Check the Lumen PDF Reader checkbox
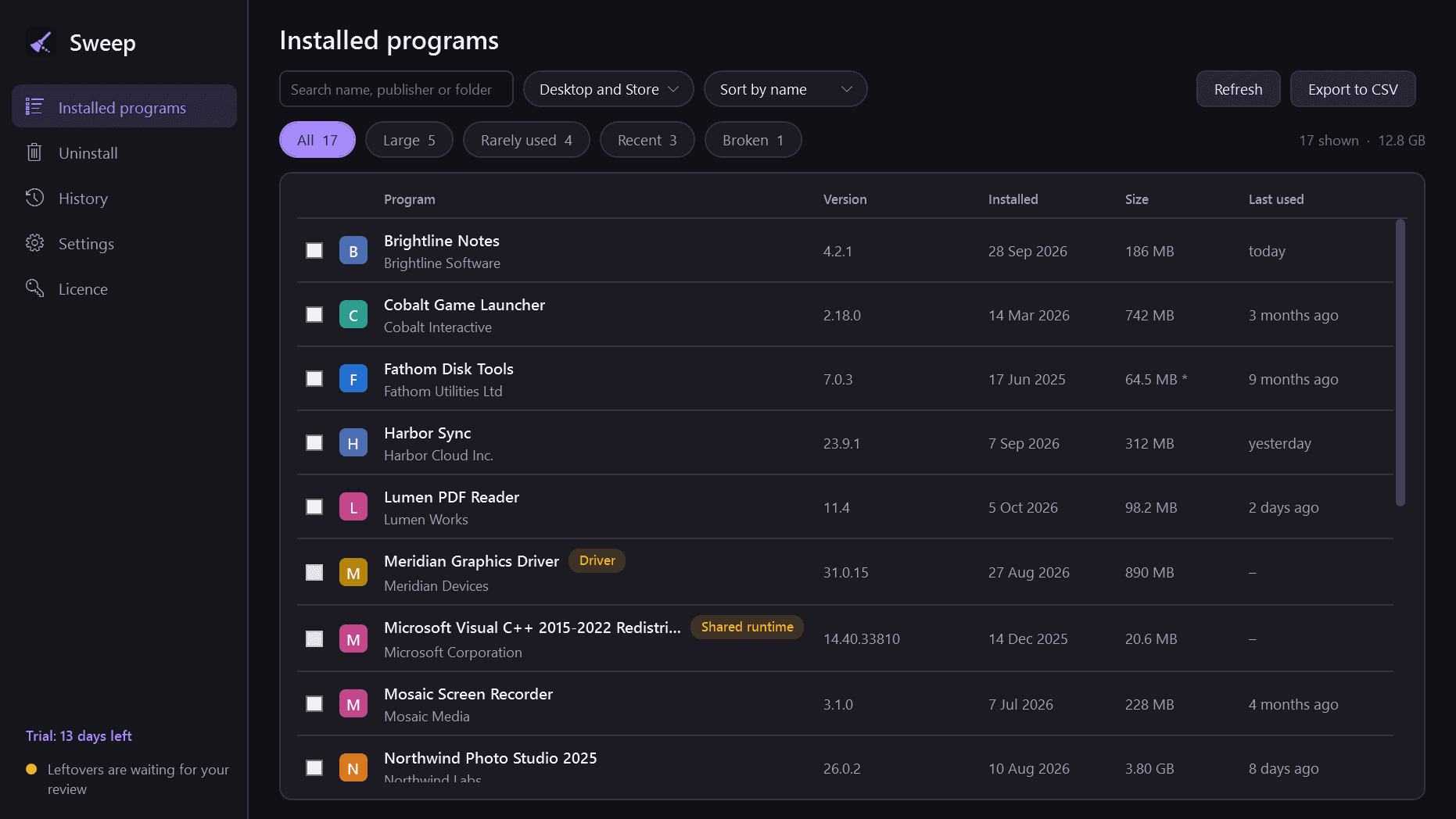 pyautogui.click(x=314, y=507)
